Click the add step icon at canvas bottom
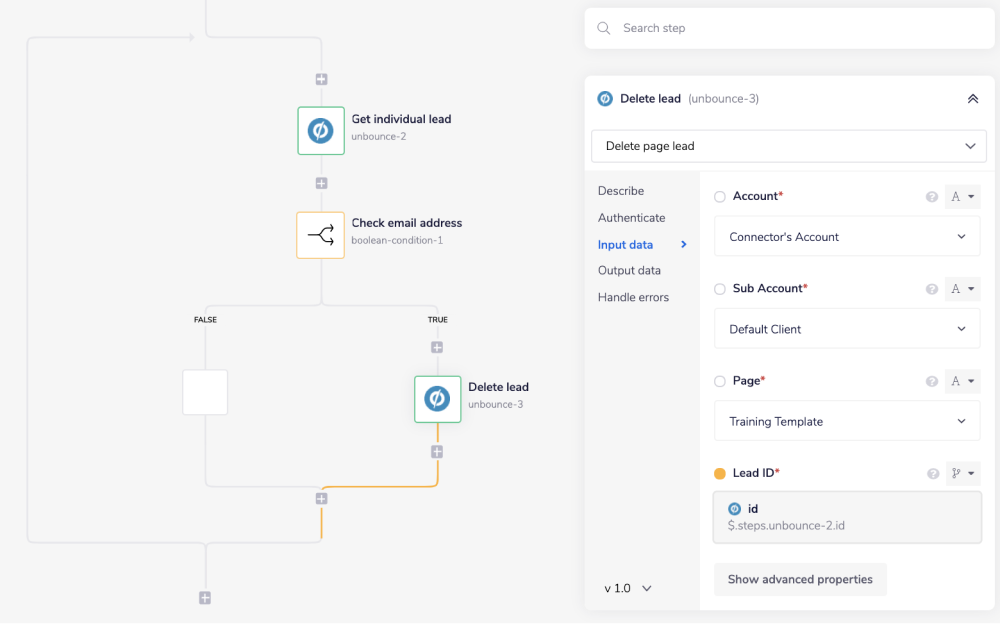Screen dimensions: 1000x624 [x=205, y=598]
